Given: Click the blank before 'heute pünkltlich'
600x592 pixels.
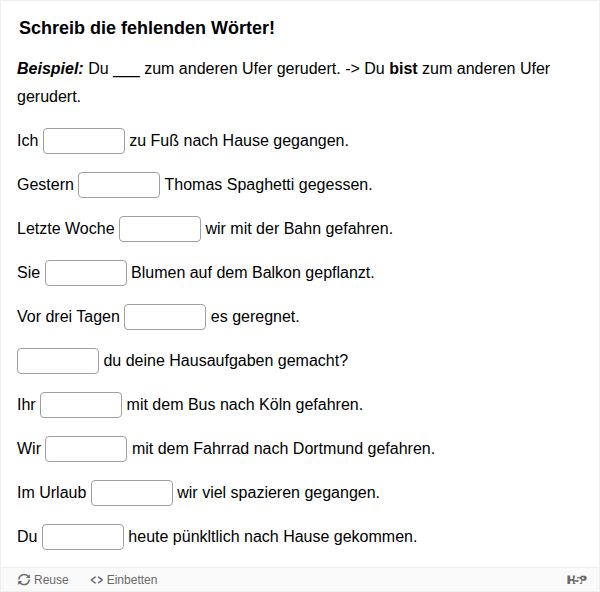Looking at the screenshot, I should click(x=83, y=537).
